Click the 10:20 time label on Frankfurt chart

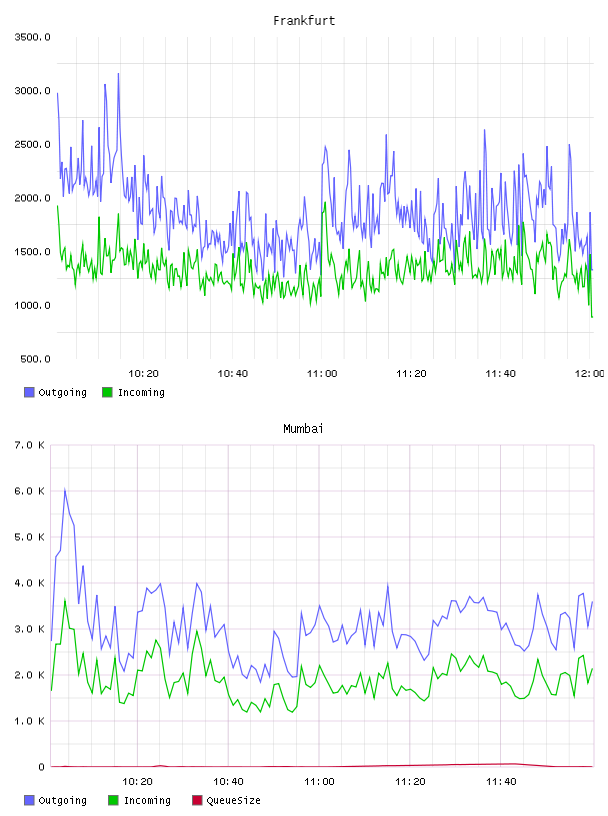[x=143, y=374]
